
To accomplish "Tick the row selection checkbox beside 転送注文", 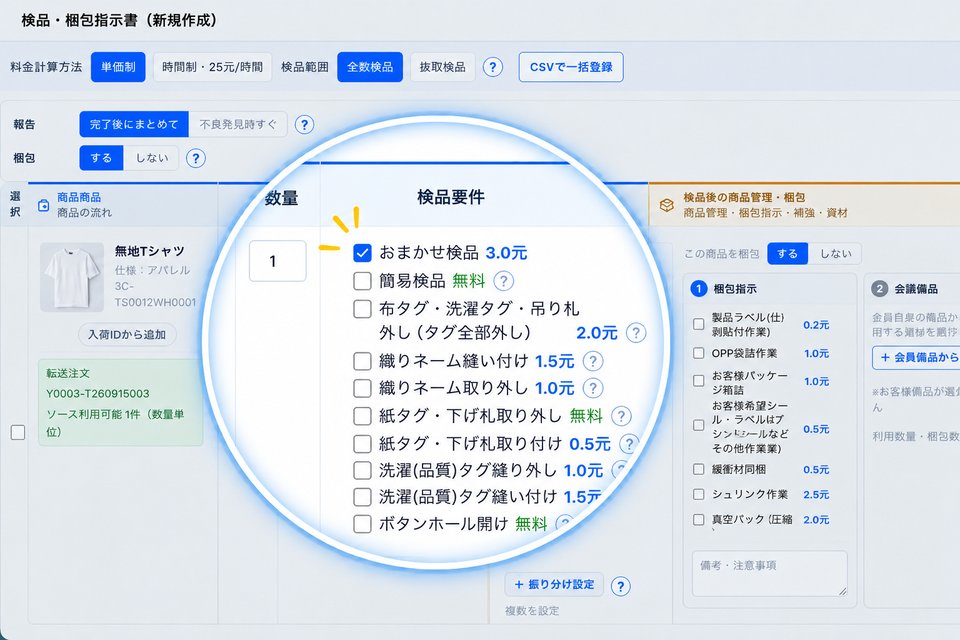I will click(18, 432).
